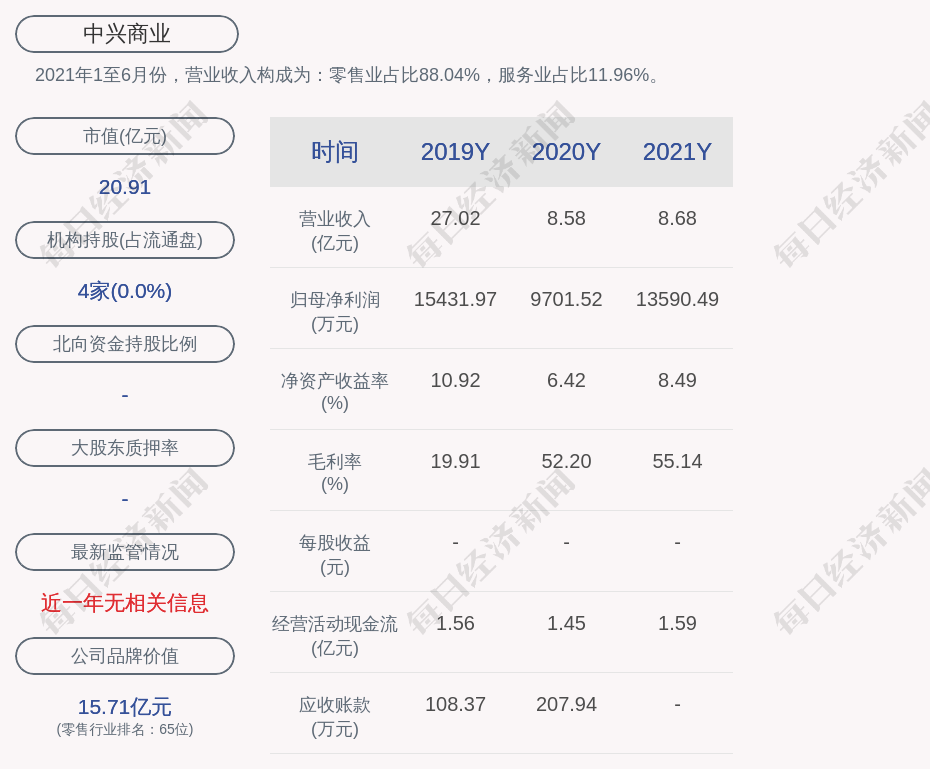The image size is (930, 769).
Task: Click the 最新监管情况 label pill
Action: coord(125,552)
